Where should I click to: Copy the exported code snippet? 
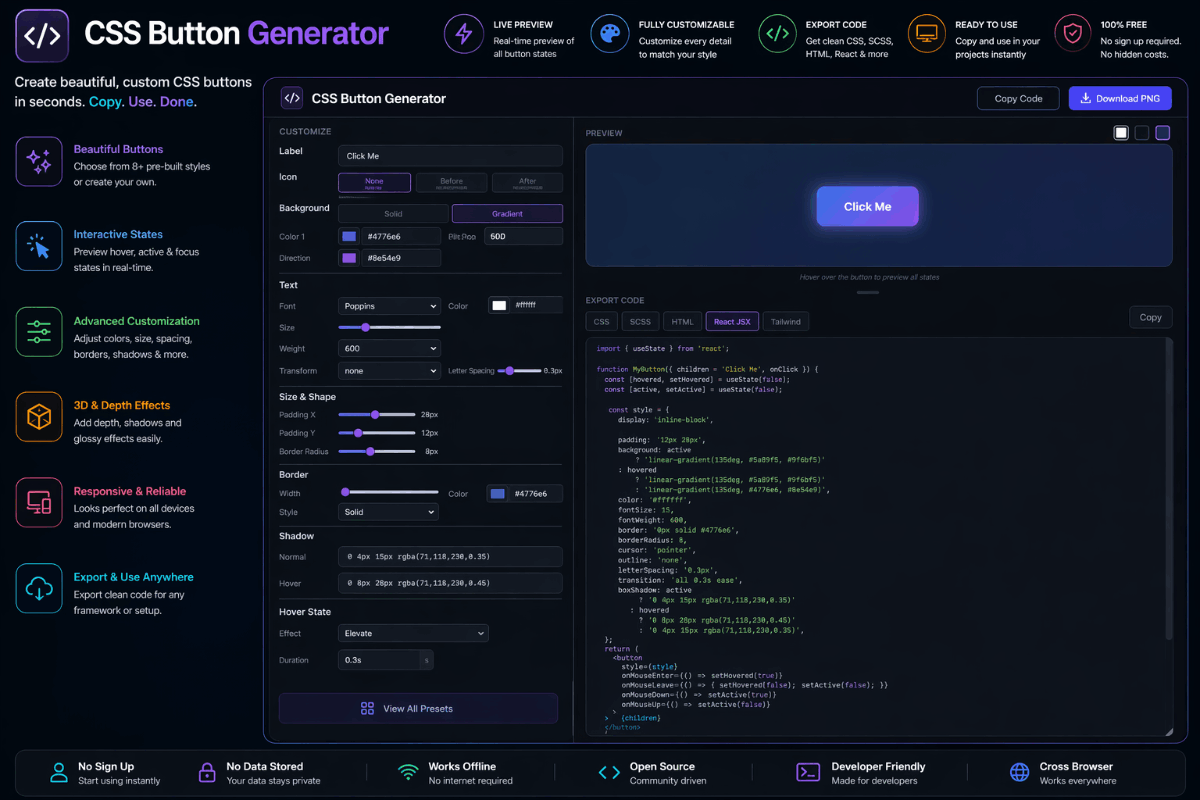point(1150,317)
